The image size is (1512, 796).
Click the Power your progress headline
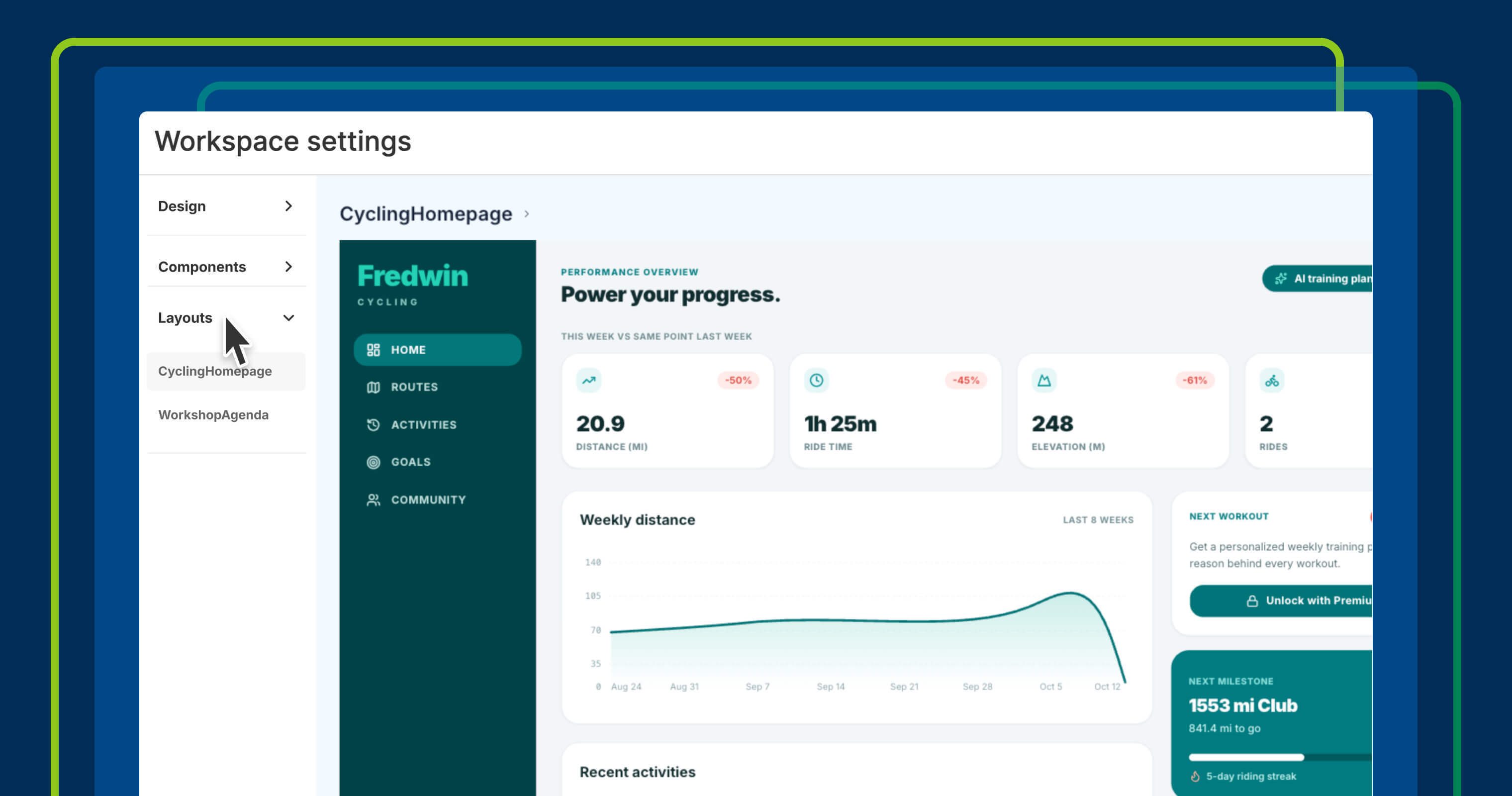click(670, 295)
